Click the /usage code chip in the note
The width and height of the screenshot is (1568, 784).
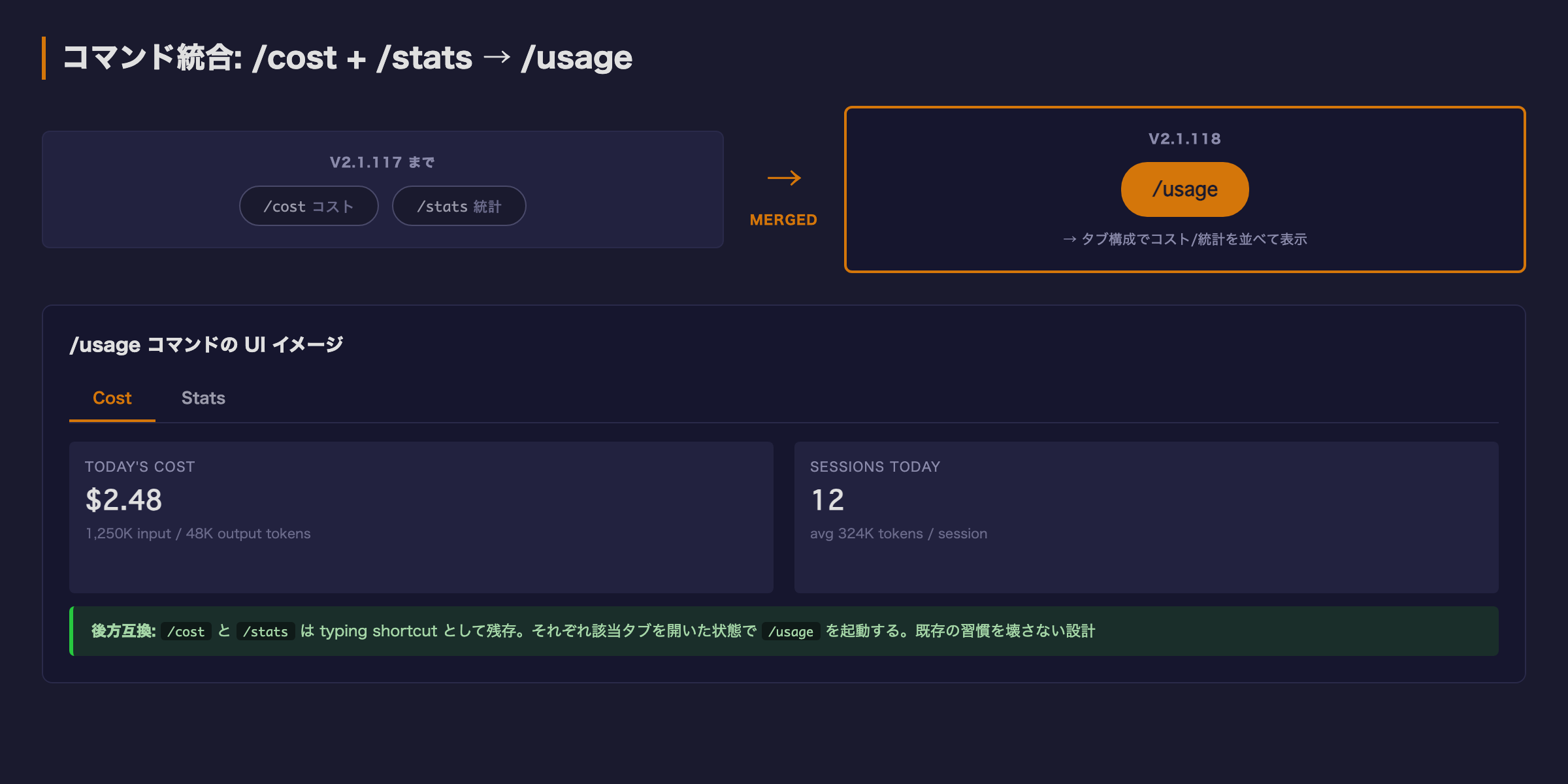coord(791,631)
